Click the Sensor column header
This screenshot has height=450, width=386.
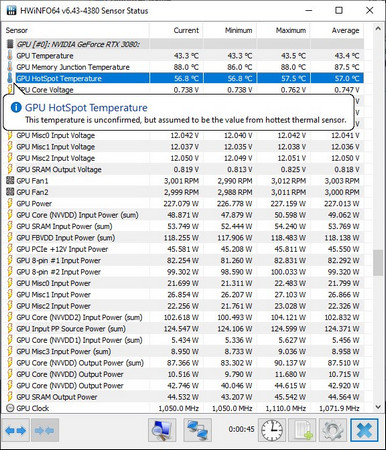(x=76, y=30)
